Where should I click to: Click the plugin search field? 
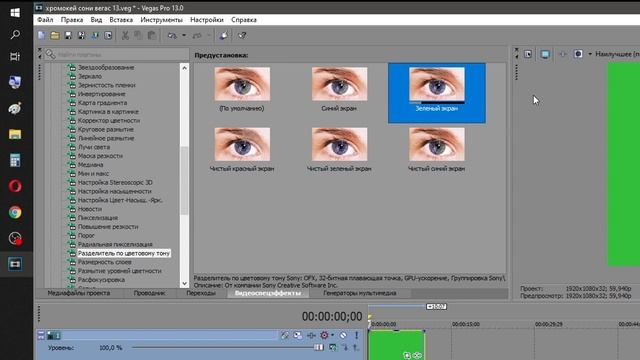(x=116, y=54)
